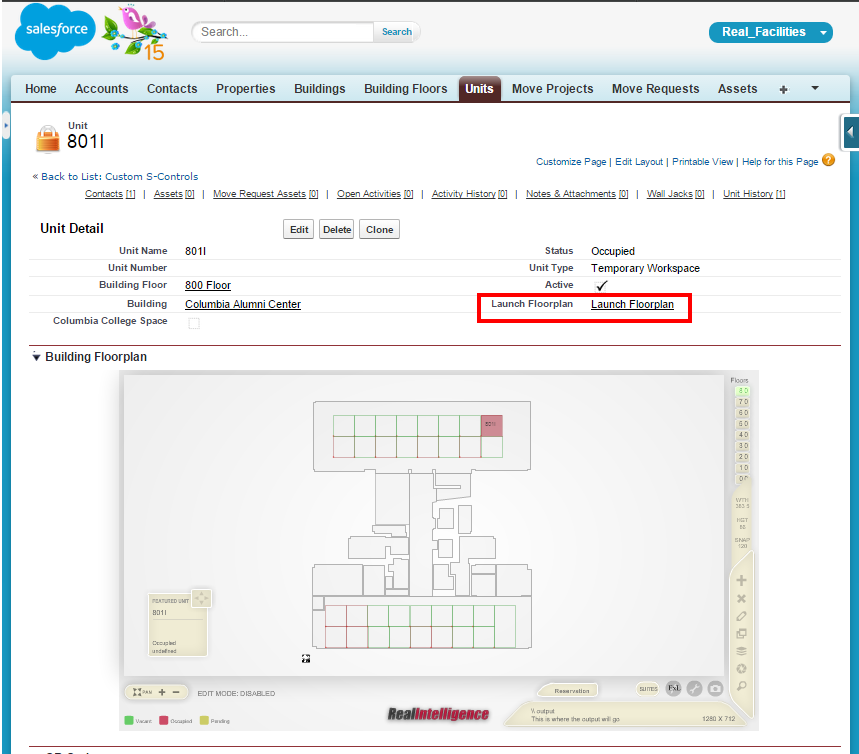Screen dimensions: 859x754
Task: Click the wrench settings icon below floorplan
Action: tap(694, 689)
